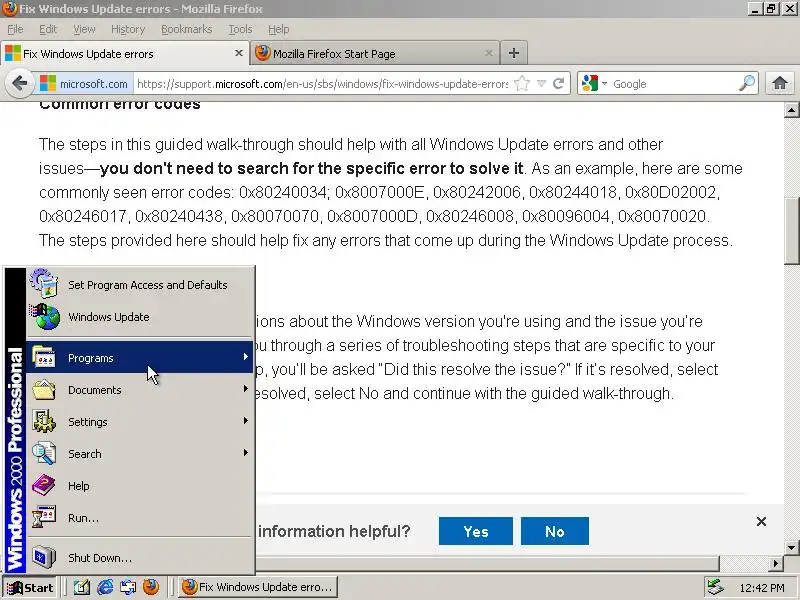
Task: Click the vertical scrollbar thumb
Action: pyautogui.click(x=792, y=230)
